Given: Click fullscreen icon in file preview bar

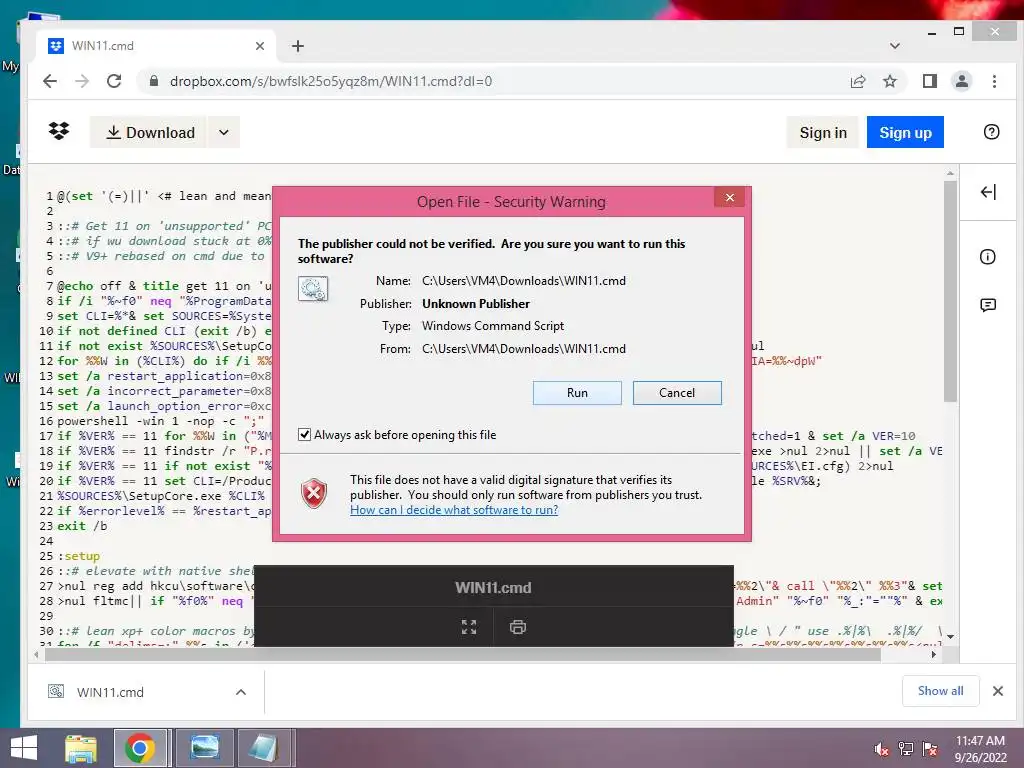Looking at the screenshot, I should (x=469, y=627).
